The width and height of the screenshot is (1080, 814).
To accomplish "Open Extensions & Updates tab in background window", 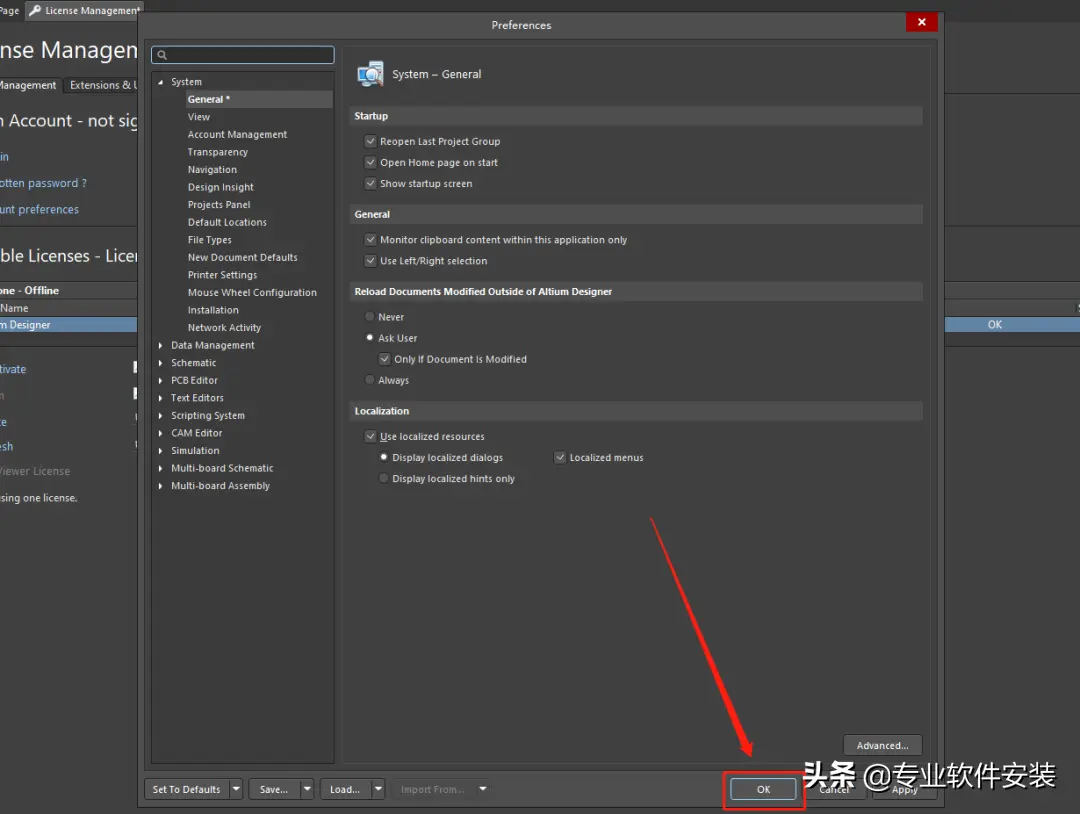I will click(x=101, y=85).
